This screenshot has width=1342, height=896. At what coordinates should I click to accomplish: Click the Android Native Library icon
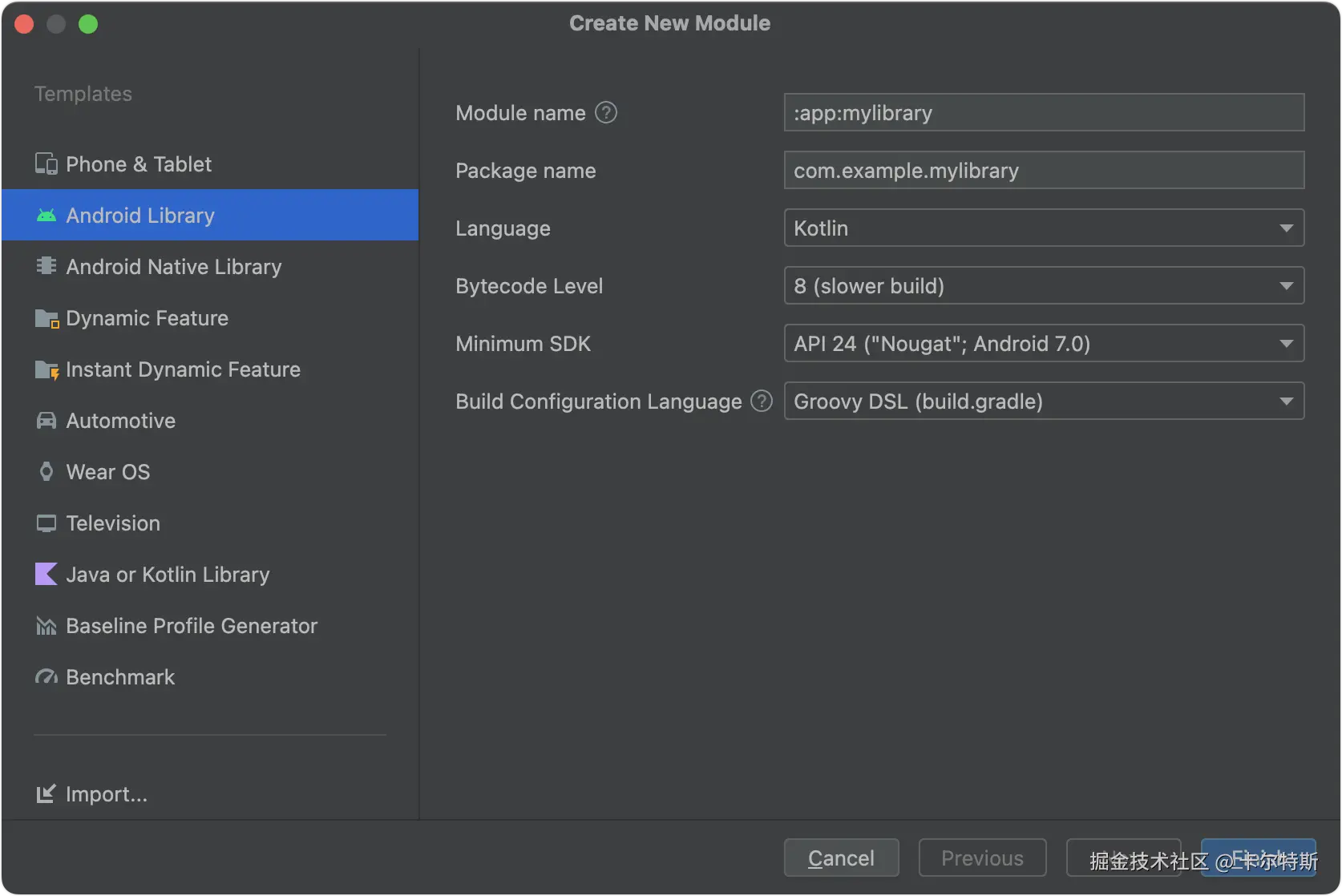point(46,266)
